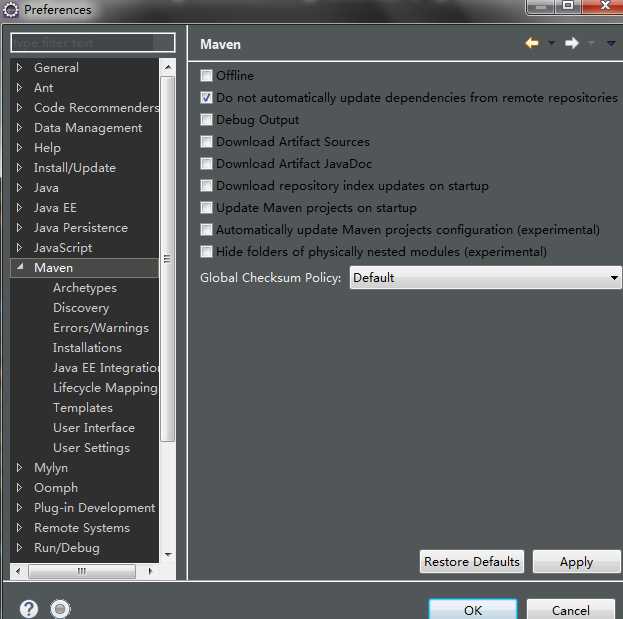The height and width of the screenshot is (619, 623).
Task: Expand the Help tree node
Action: point(19,147)
